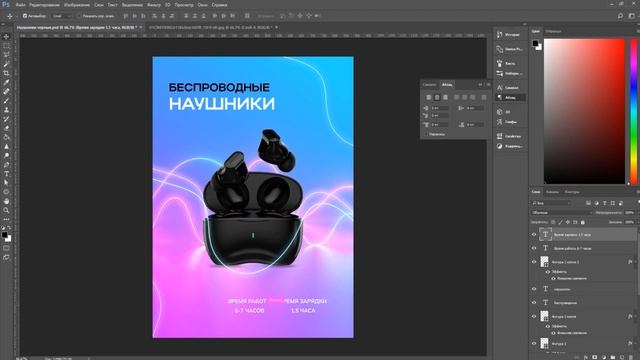Click the Абзац button in panel dock

[x=510, y=98]
